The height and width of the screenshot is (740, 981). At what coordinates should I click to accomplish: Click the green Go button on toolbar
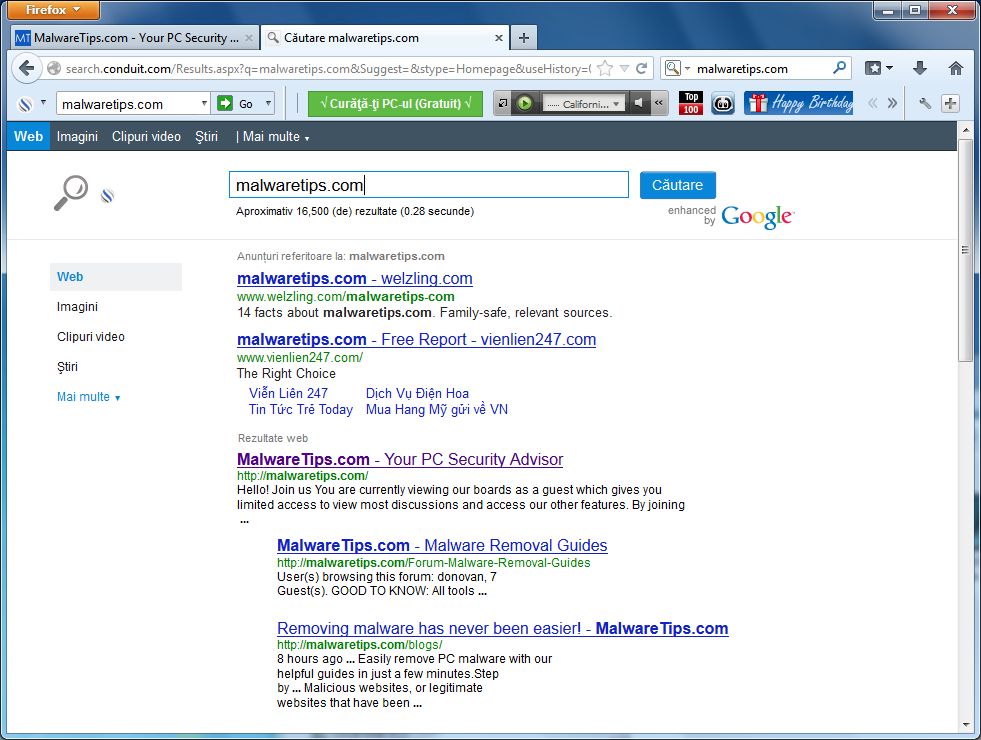[236, 104]
